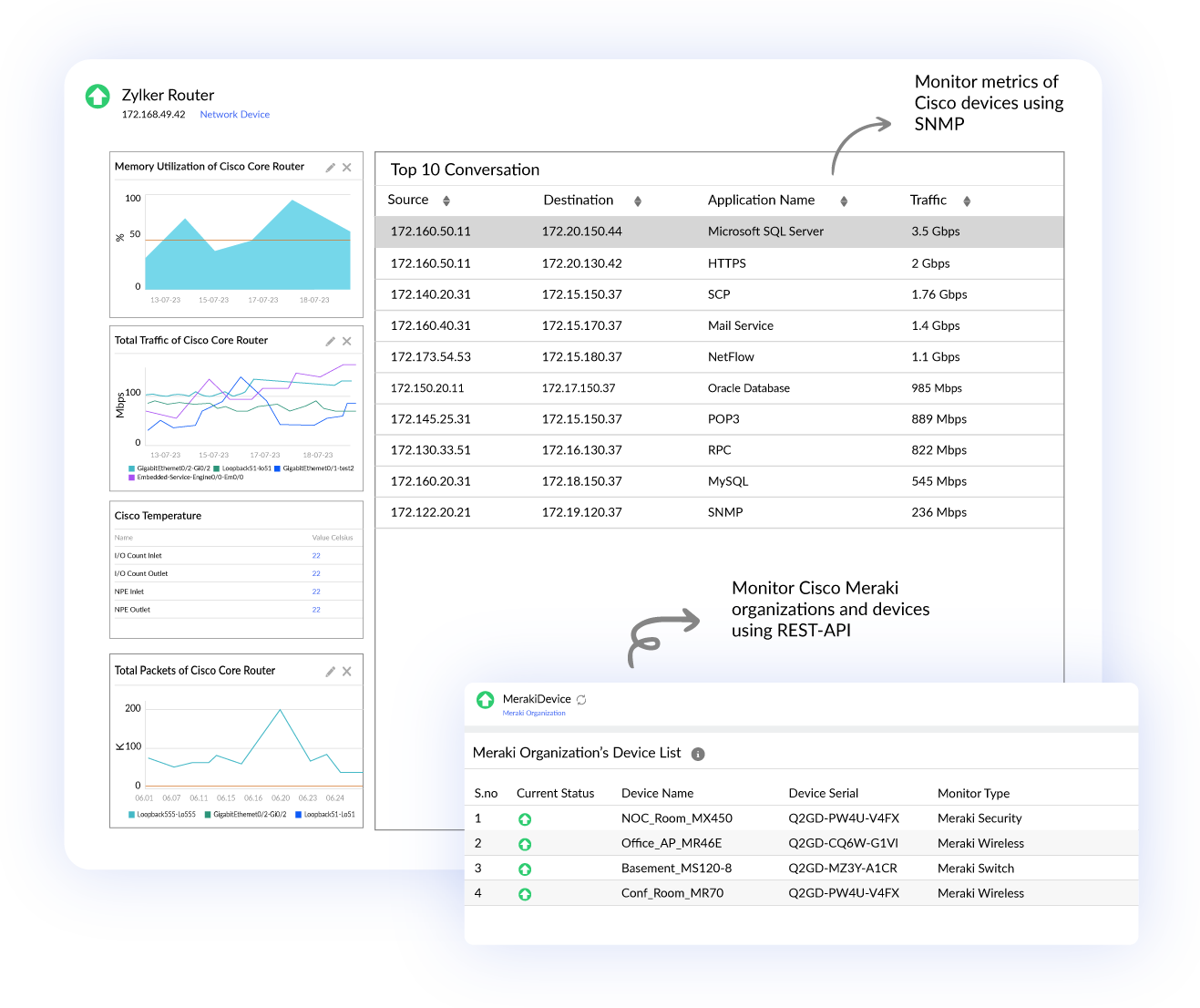The image size is (1200, 1008).
Task: Click the info icon beside Meraki Organization's Device List
Action: point(698,754)
